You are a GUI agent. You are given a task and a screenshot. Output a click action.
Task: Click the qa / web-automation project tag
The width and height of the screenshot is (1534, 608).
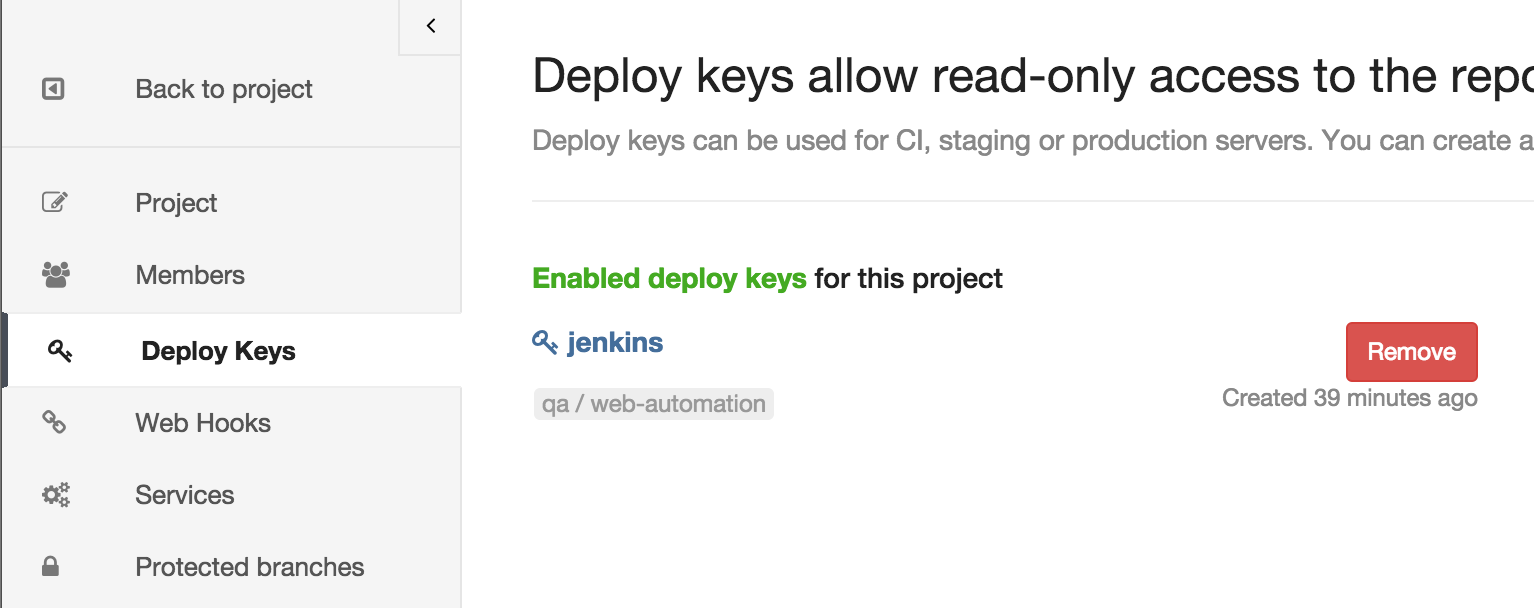[654, 404]
